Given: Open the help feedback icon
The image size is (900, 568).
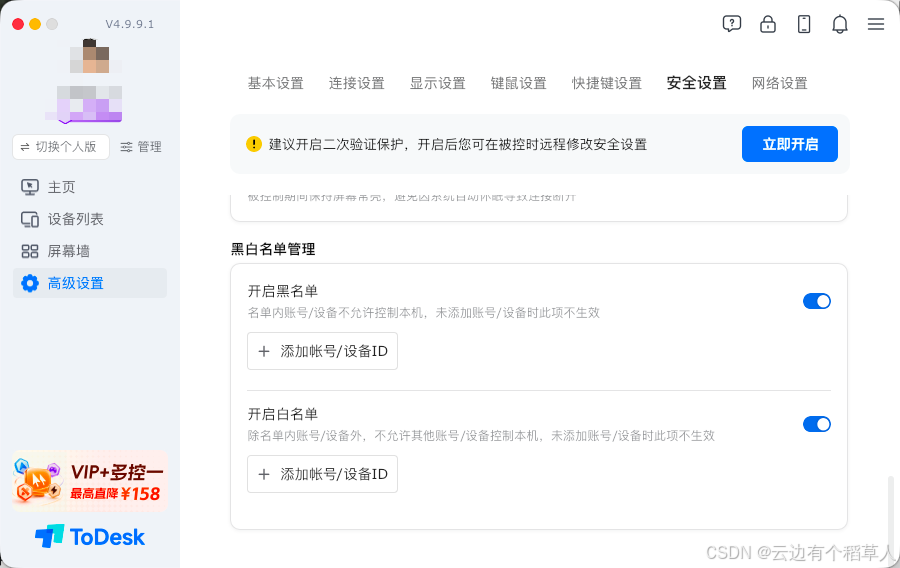Looking at the screenshot, I should (732, 24).
